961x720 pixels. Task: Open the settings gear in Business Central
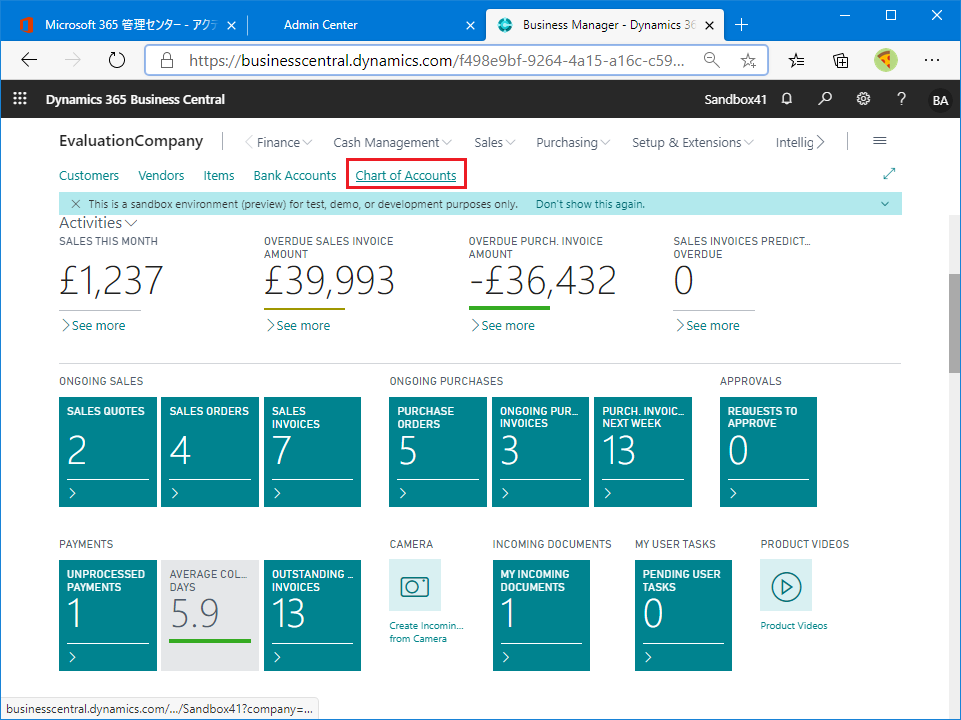[863, 99]
